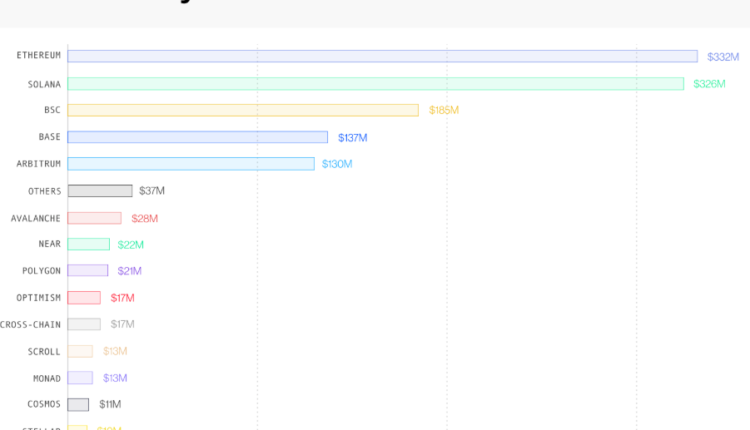This screenshot has height=430, width=750.
Task: Click the yellow BSC bar
Action: pos(243,110)
